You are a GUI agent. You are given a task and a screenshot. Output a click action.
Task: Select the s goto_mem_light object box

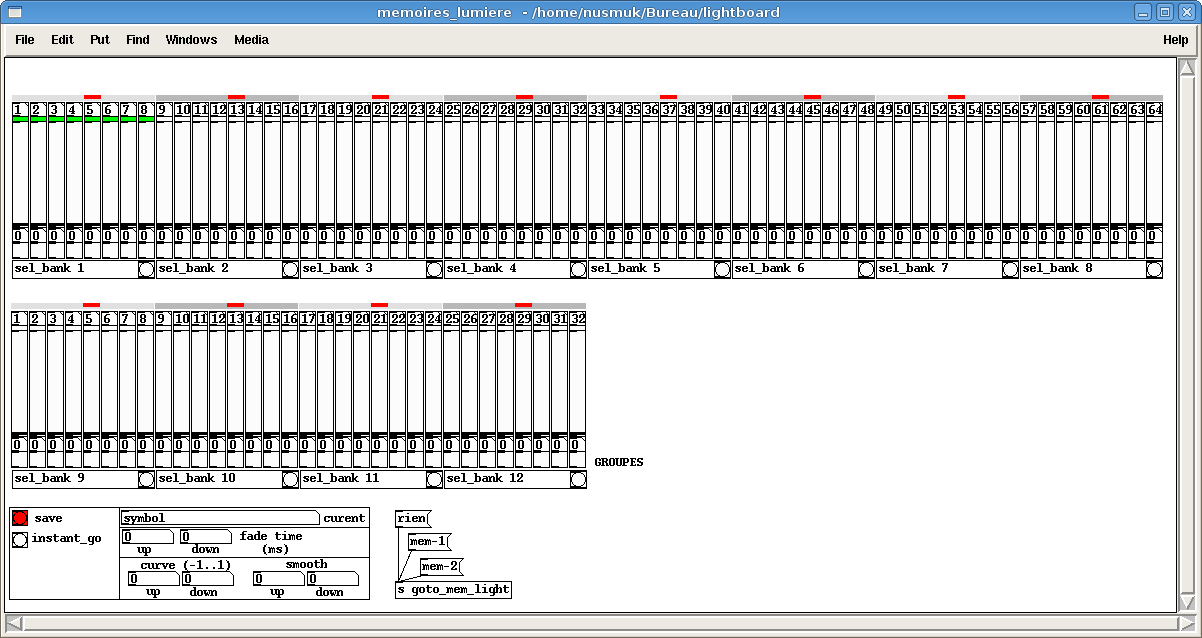(453, 590)
